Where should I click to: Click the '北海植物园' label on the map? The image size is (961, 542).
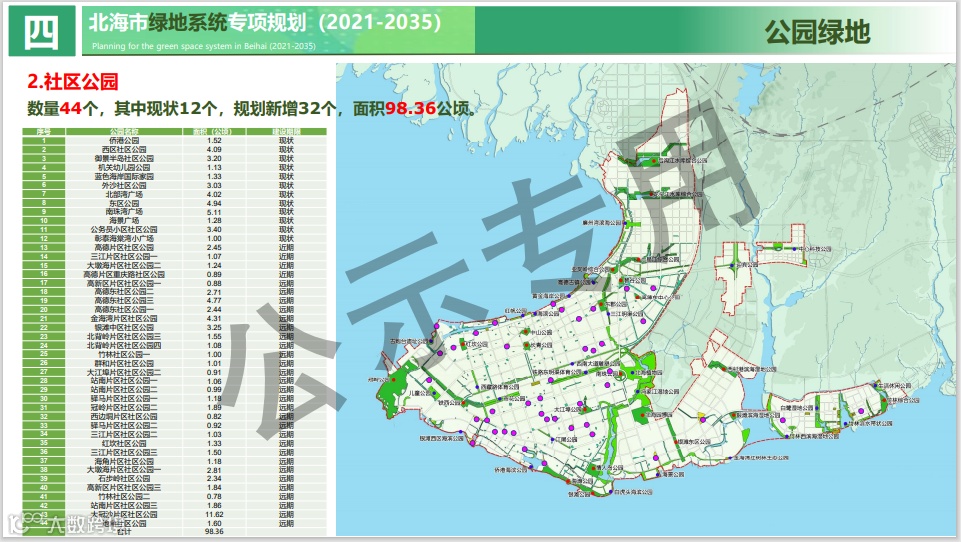click(648, 373)
